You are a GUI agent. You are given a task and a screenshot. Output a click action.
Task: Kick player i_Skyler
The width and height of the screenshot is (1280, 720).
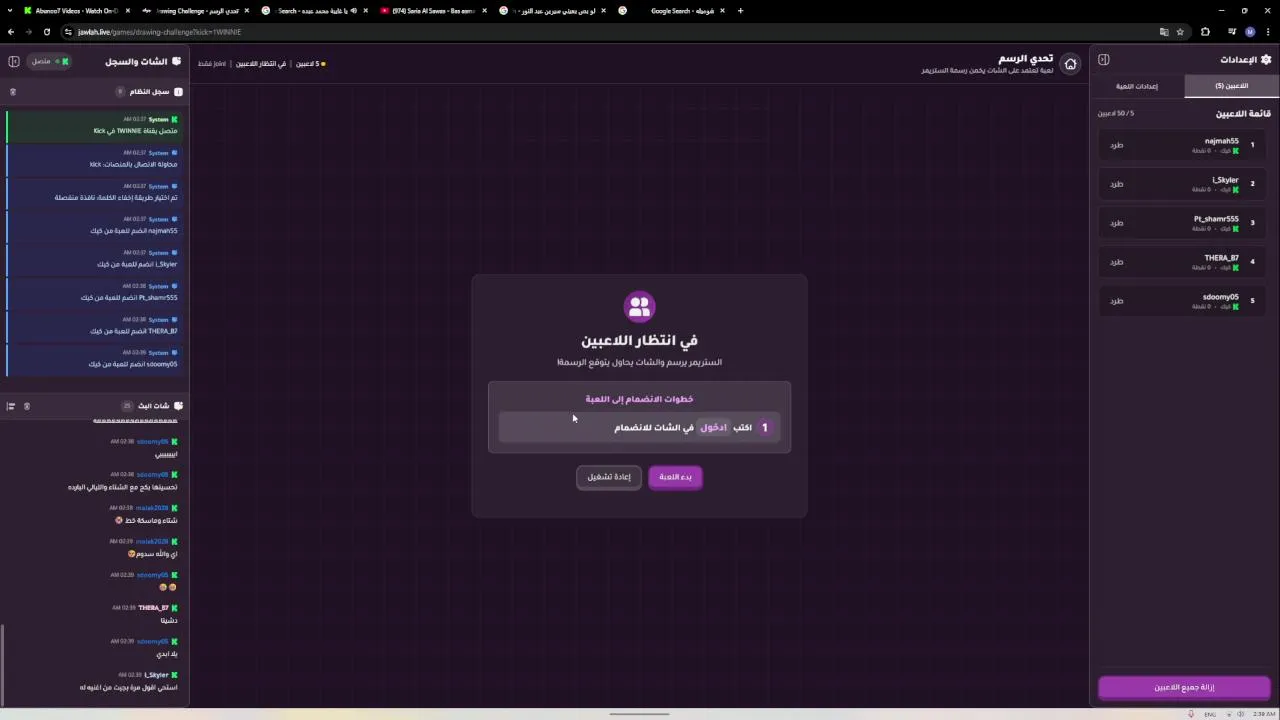tap(1117, 184)
